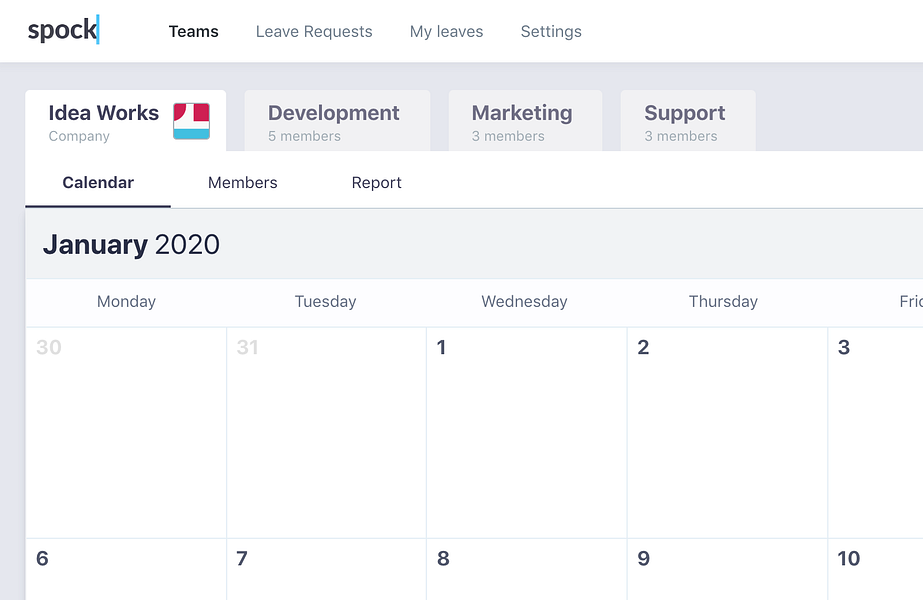Open the Teams navigation item
Image resolution: width=923 pixels, height=600 pixels.
pyautogui.click(x=193, y=31)
